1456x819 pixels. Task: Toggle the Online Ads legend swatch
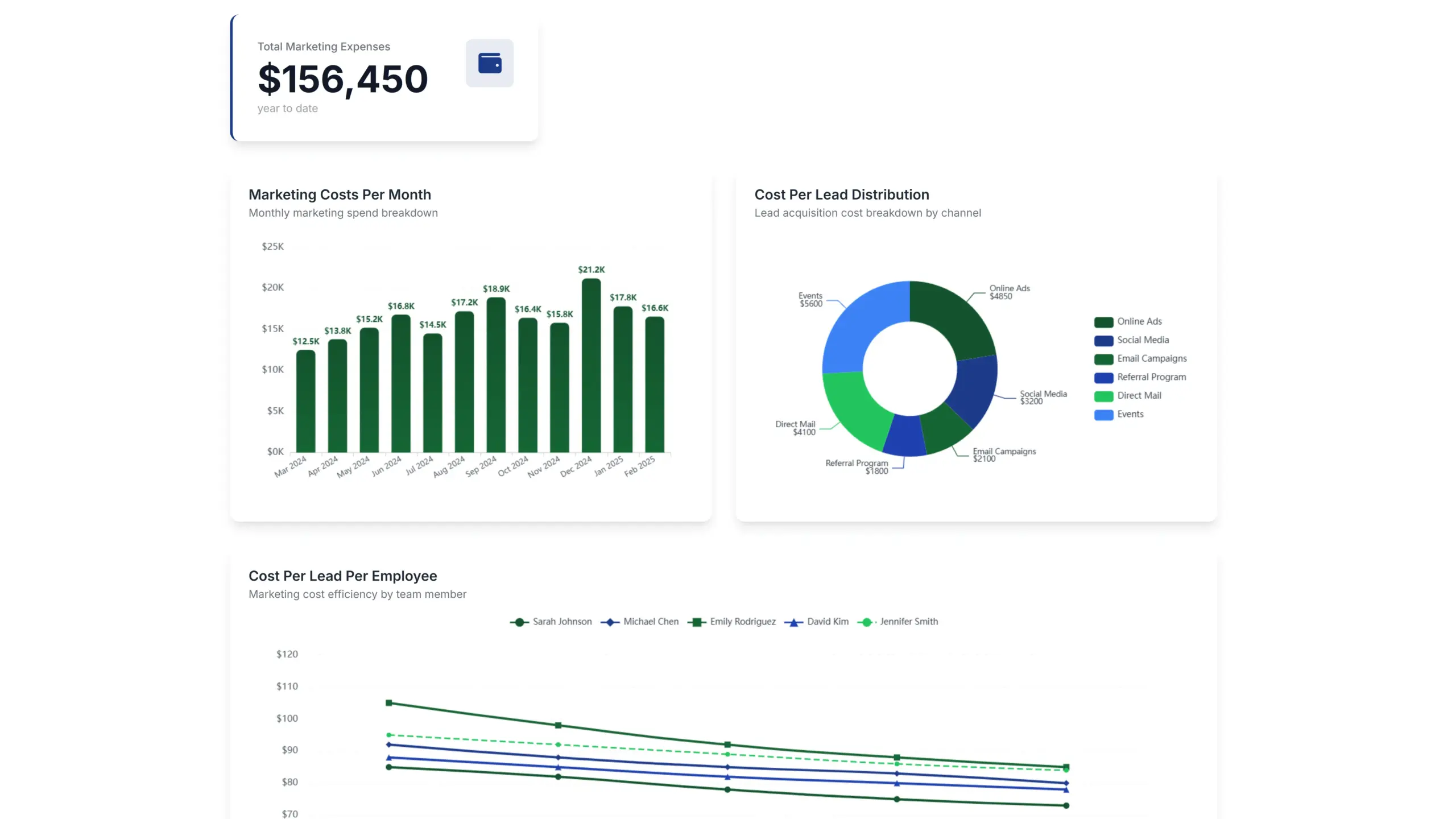pos(1103,322)
